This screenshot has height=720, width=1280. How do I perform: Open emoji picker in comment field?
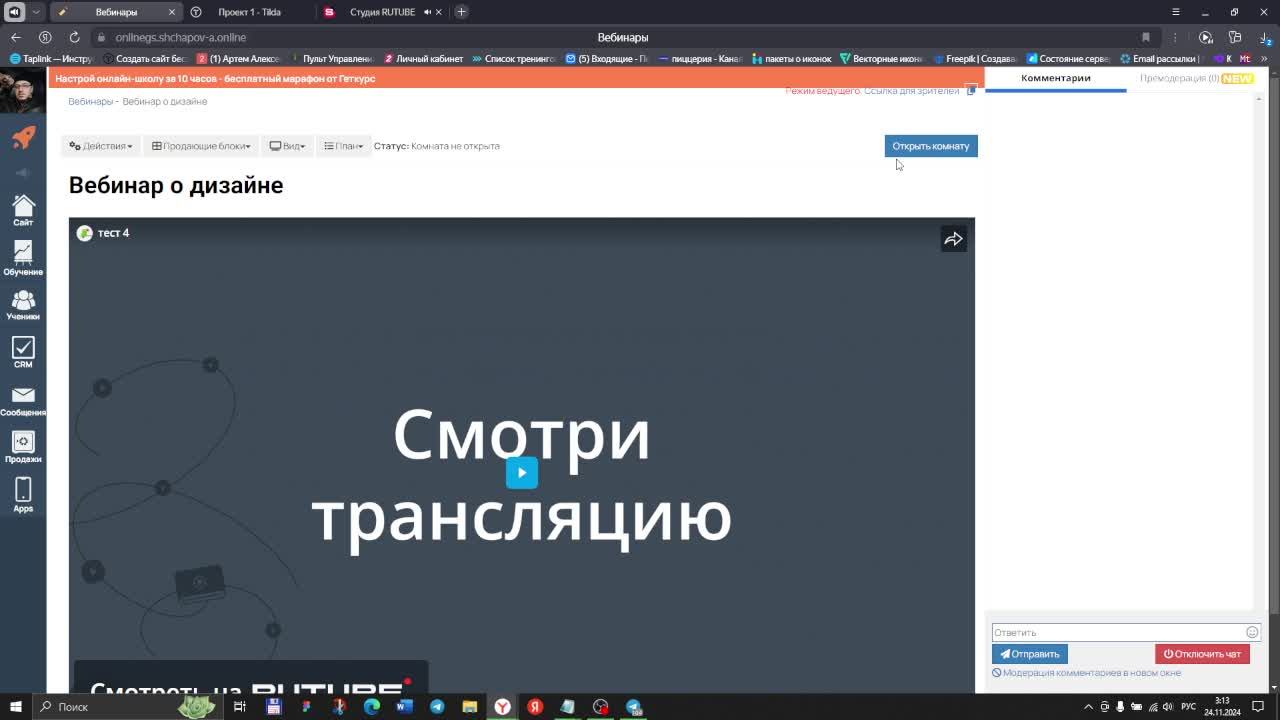1251,632
